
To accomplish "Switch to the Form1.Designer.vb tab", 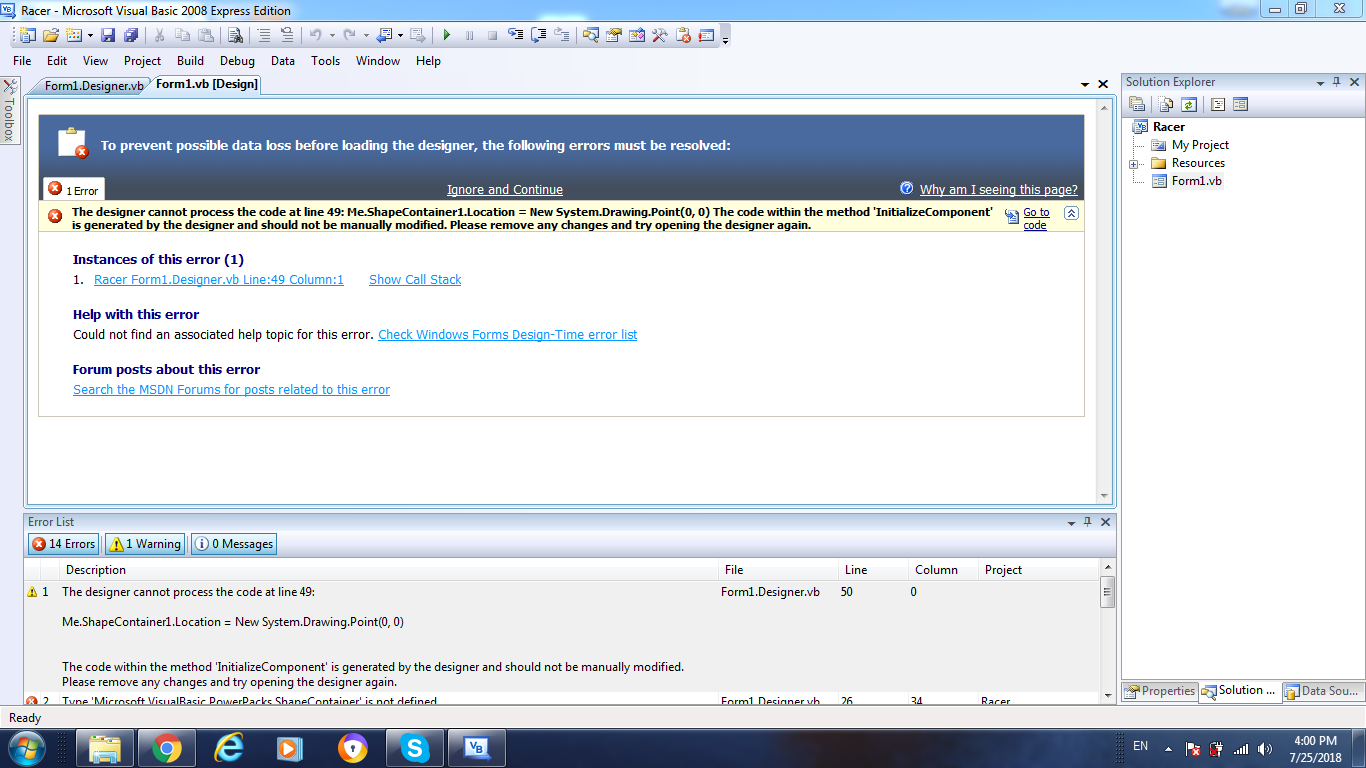I will click(93, 86).
